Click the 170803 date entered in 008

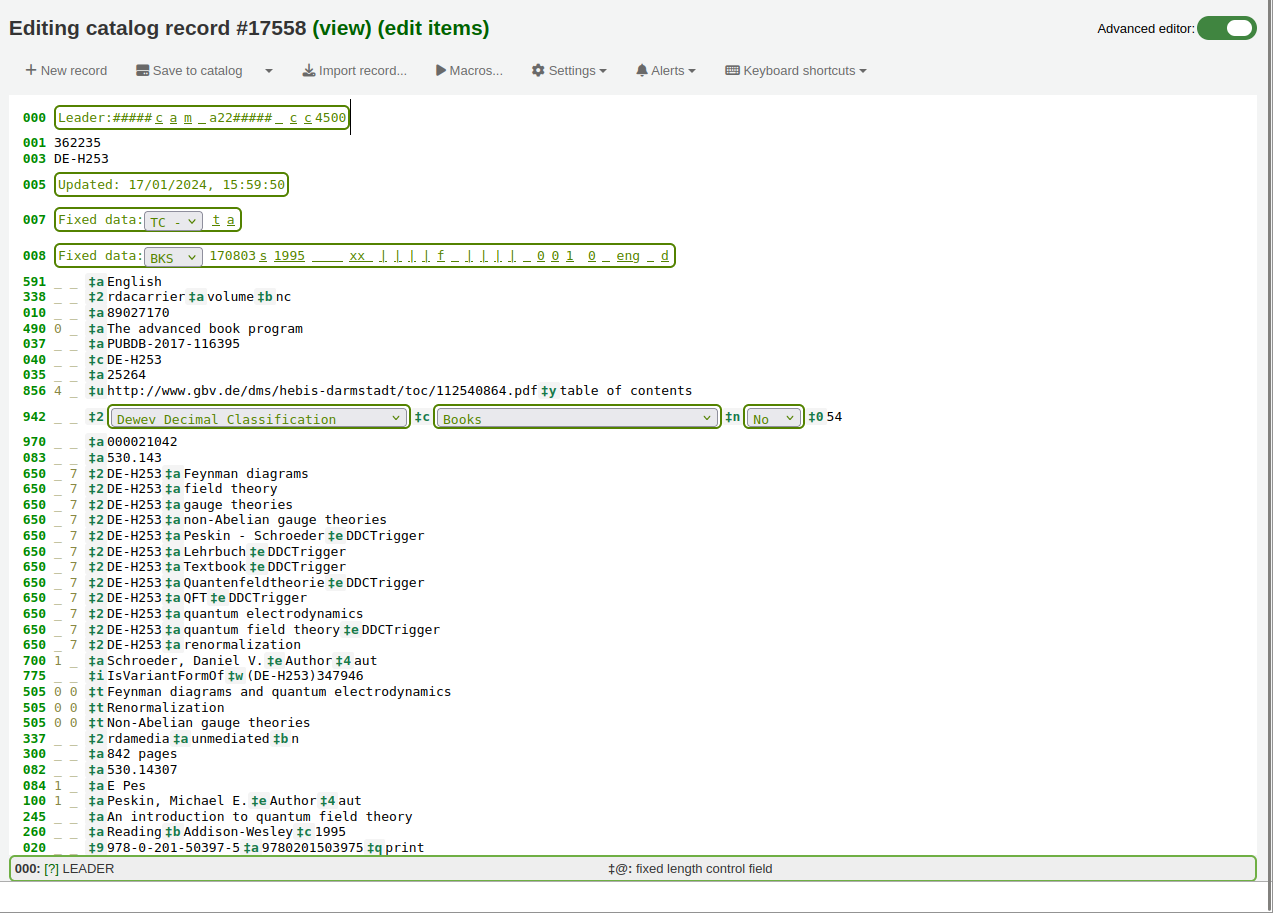(x=232, y=256)
